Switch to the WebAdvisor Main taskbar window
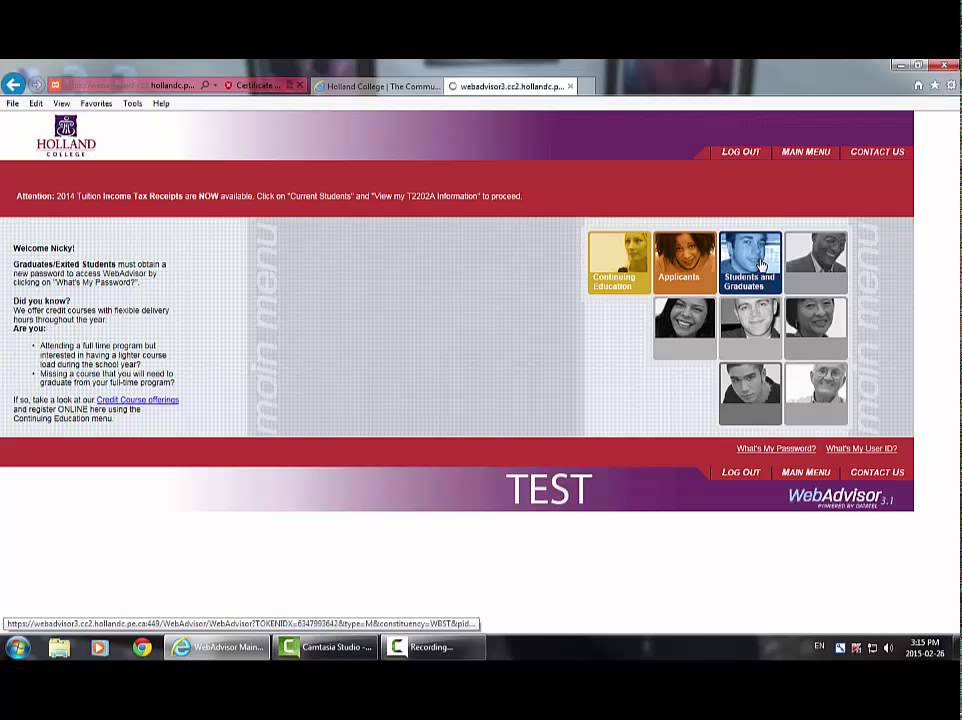 (217, 648)
